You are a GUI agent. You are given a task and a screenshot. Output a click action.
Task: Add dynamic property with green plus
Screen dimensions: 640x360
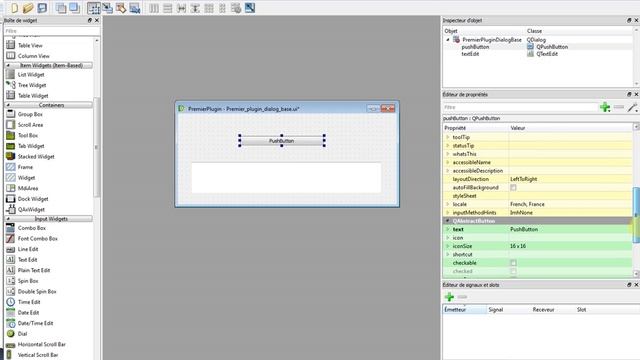pos(605,107)
